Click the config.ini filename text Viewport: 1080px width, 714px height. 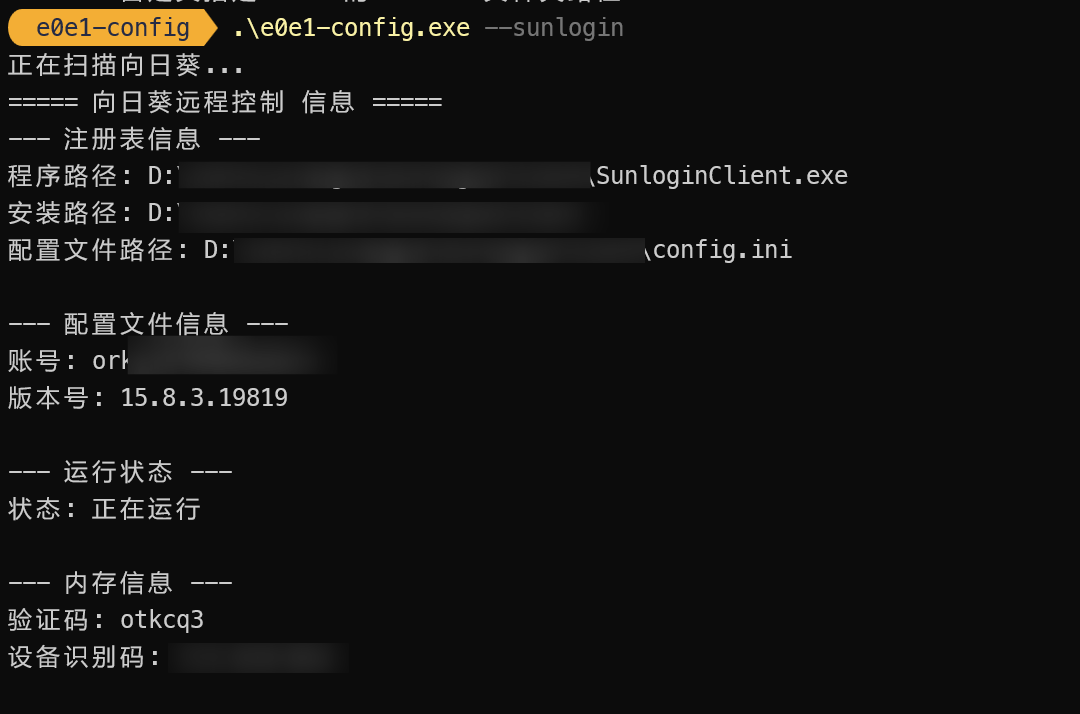(x=722, y=250)
